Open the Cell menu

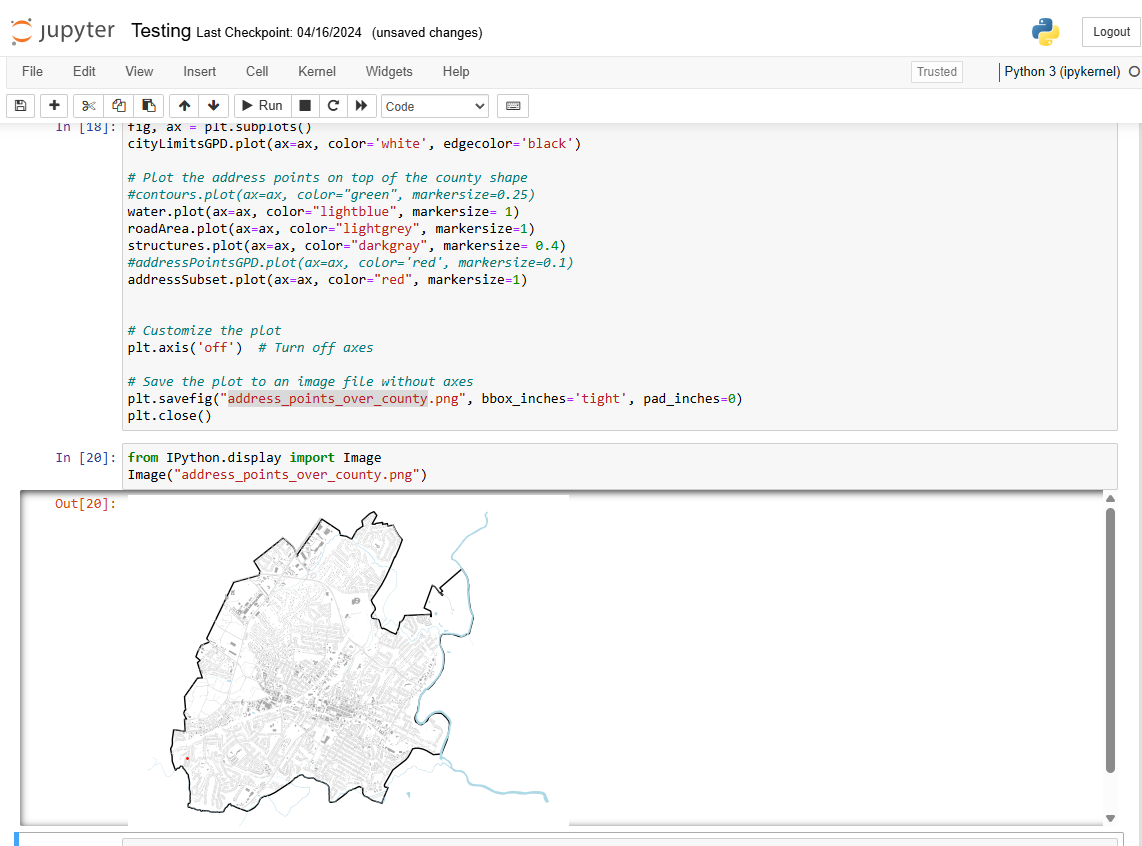tap(257, 71)
